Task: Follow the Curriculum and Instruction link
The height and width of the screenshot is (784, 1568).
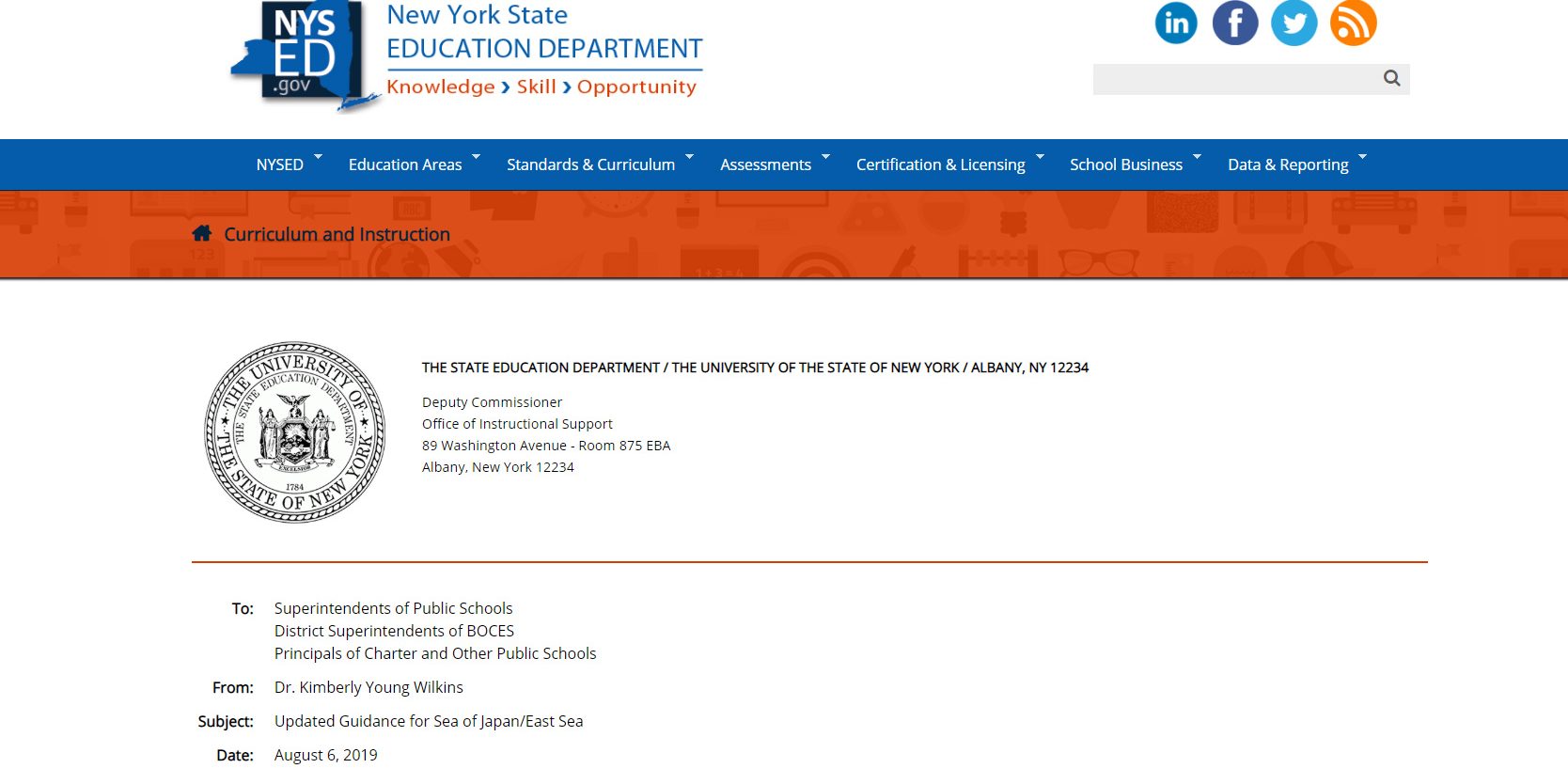Action: pos(337,234)
